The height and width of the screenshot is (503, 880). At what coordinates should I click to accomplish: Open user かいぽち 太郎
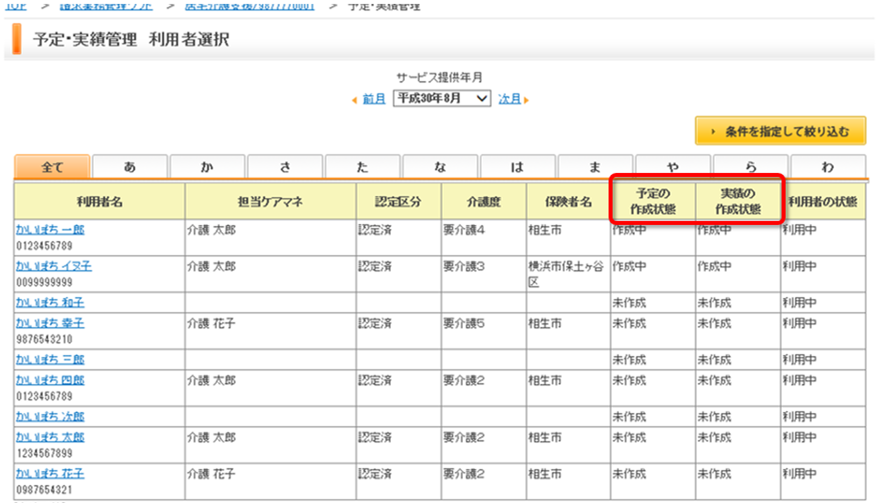[50, 437]
